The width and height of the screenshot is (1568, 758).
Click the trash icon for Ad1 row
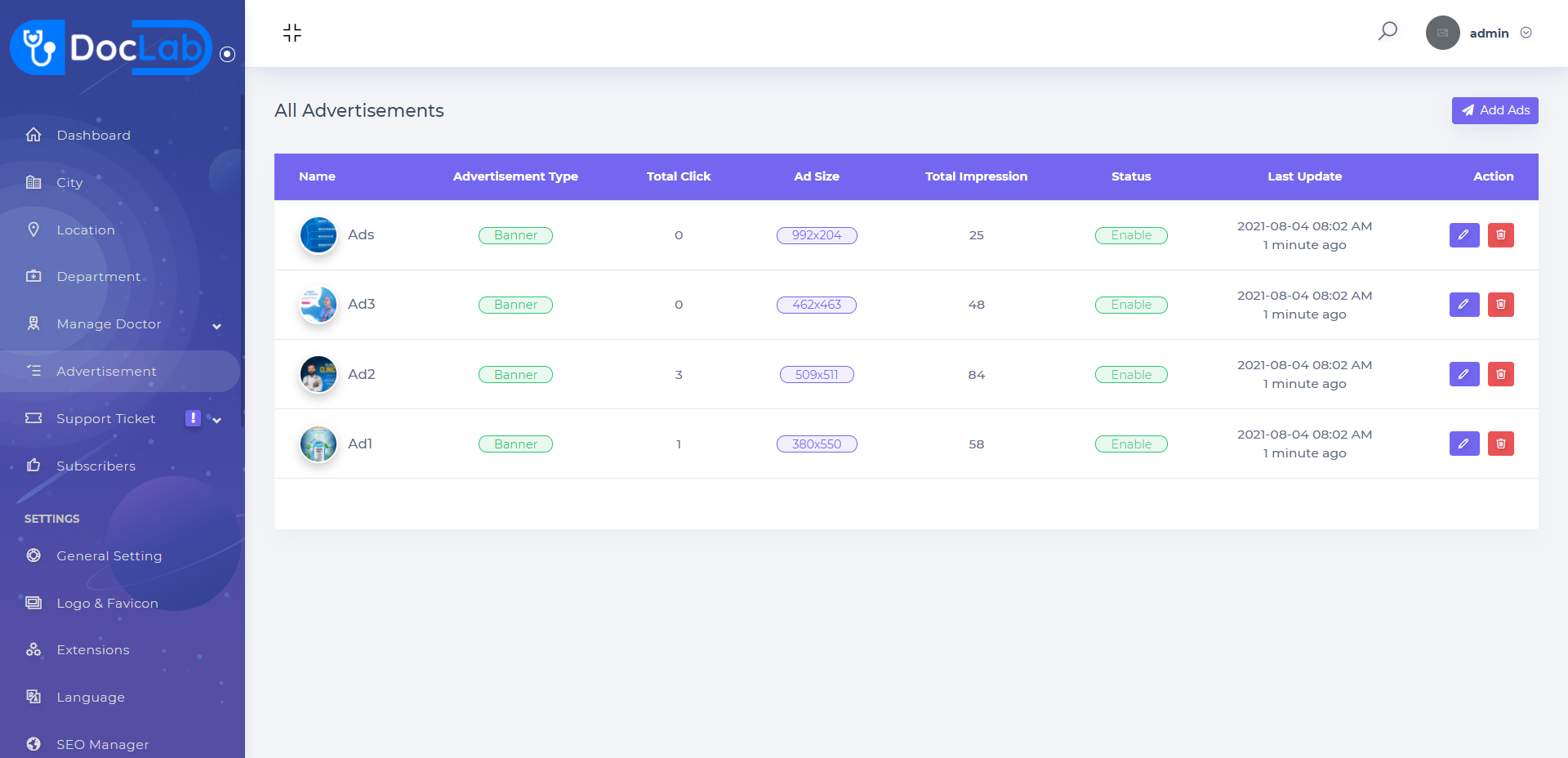click(1500, 444)
